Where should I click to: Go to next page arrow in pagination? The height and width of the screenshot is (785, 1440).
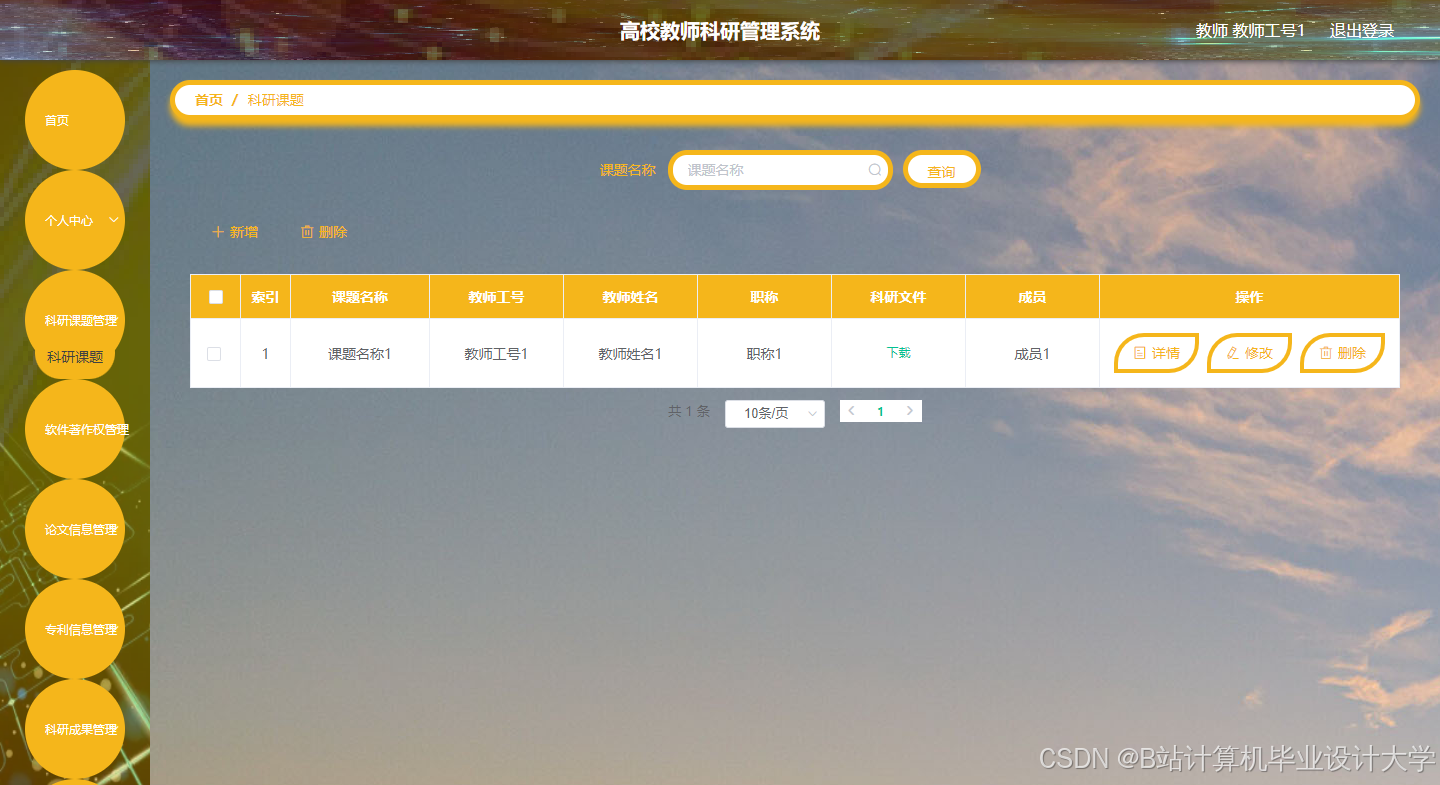[909, 411]
